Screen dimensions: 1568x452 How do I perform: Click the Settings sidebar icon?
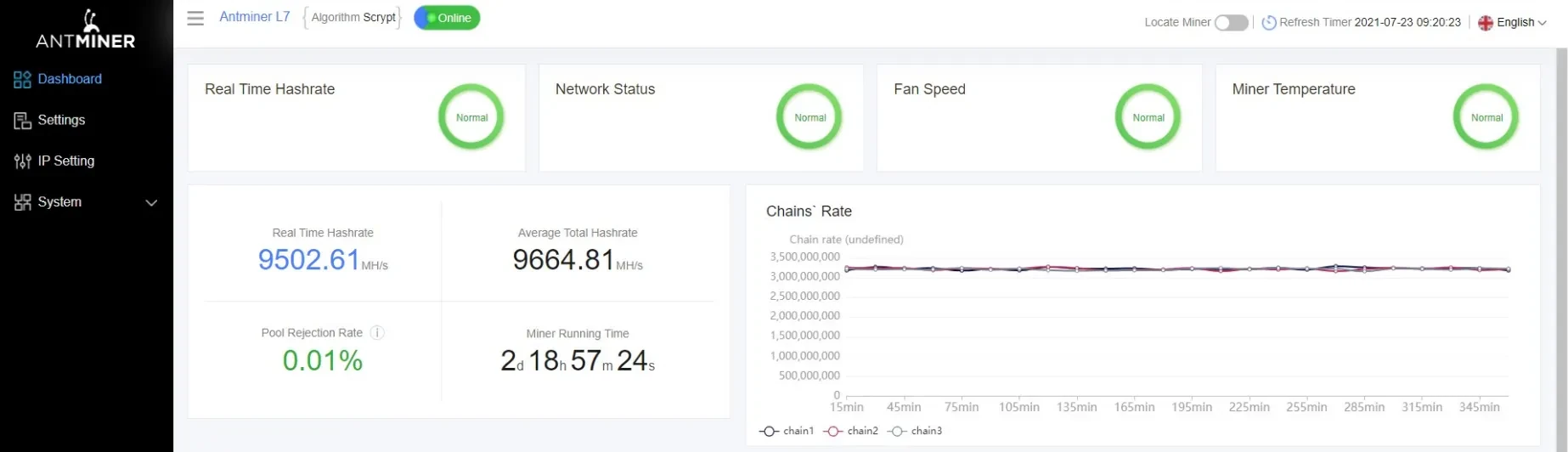click(x=22, y=121)
